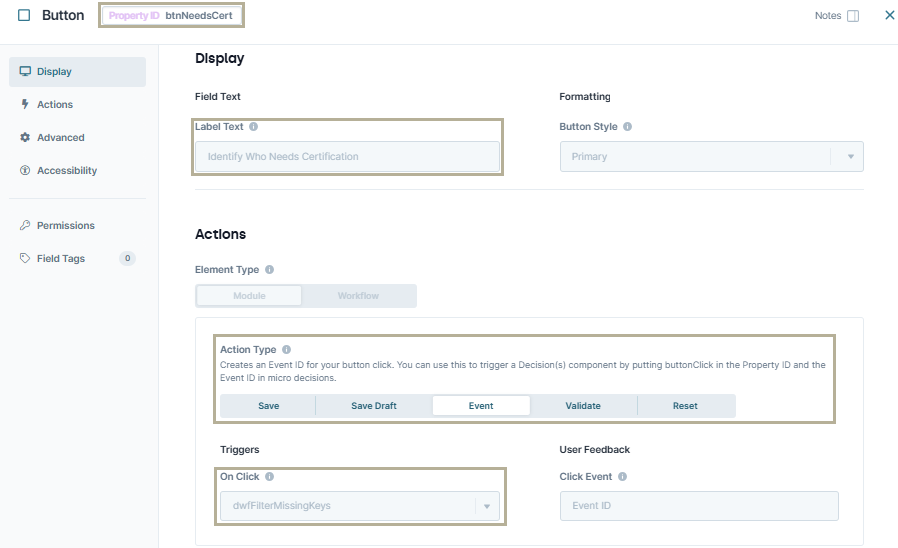Set action type to Event
Viewport: 898px width, 548px height.
[x=481, y=405]
